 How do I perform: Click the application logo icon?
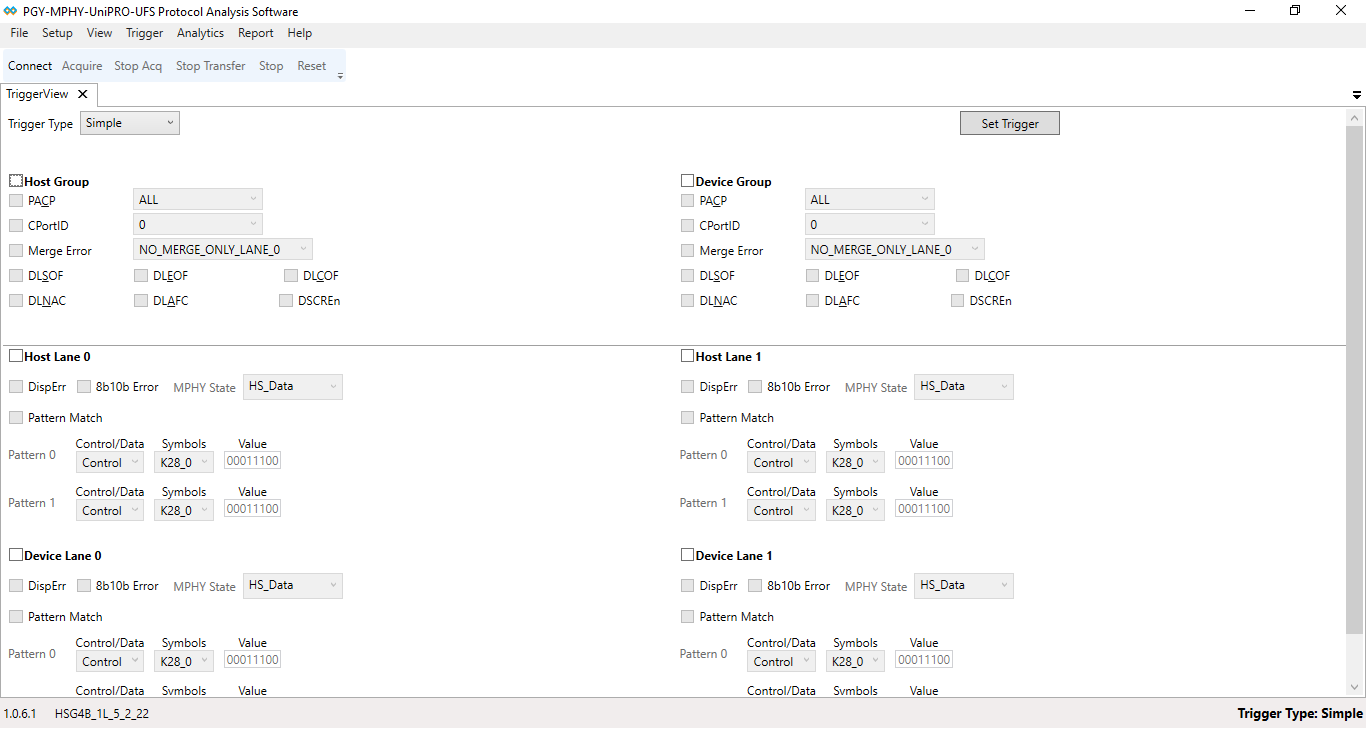click(11, 11)
